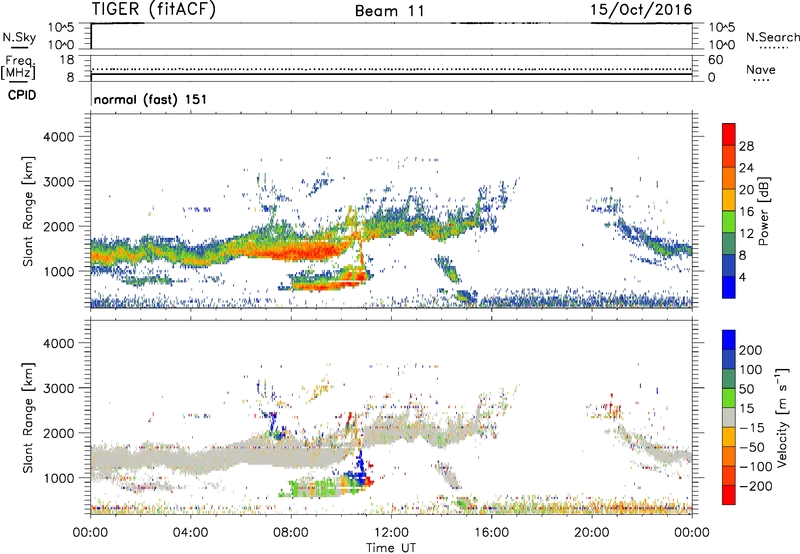Screen dimensions: 800x554
Task: Click the 200 tick on Velocity colorbar
Action: [x=751, y=350]
